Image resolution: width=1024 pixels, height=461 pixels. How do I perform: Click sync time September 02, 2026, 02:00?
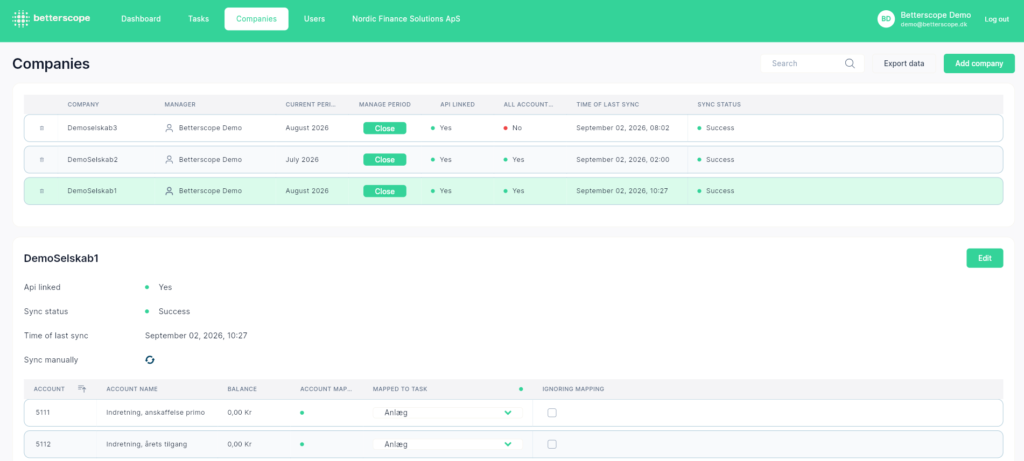coord(622,159)
